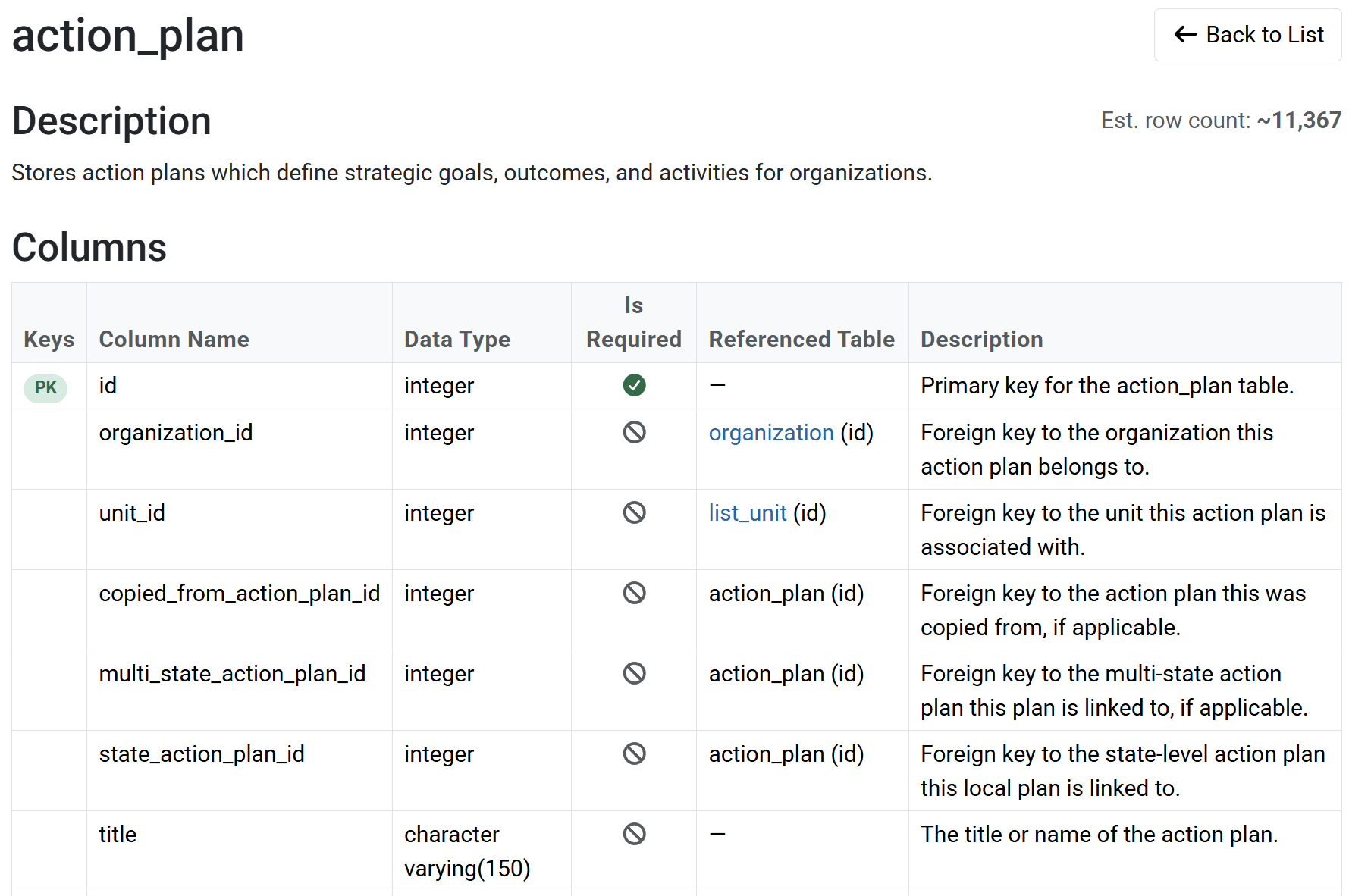Click the Keys column header

49,340
